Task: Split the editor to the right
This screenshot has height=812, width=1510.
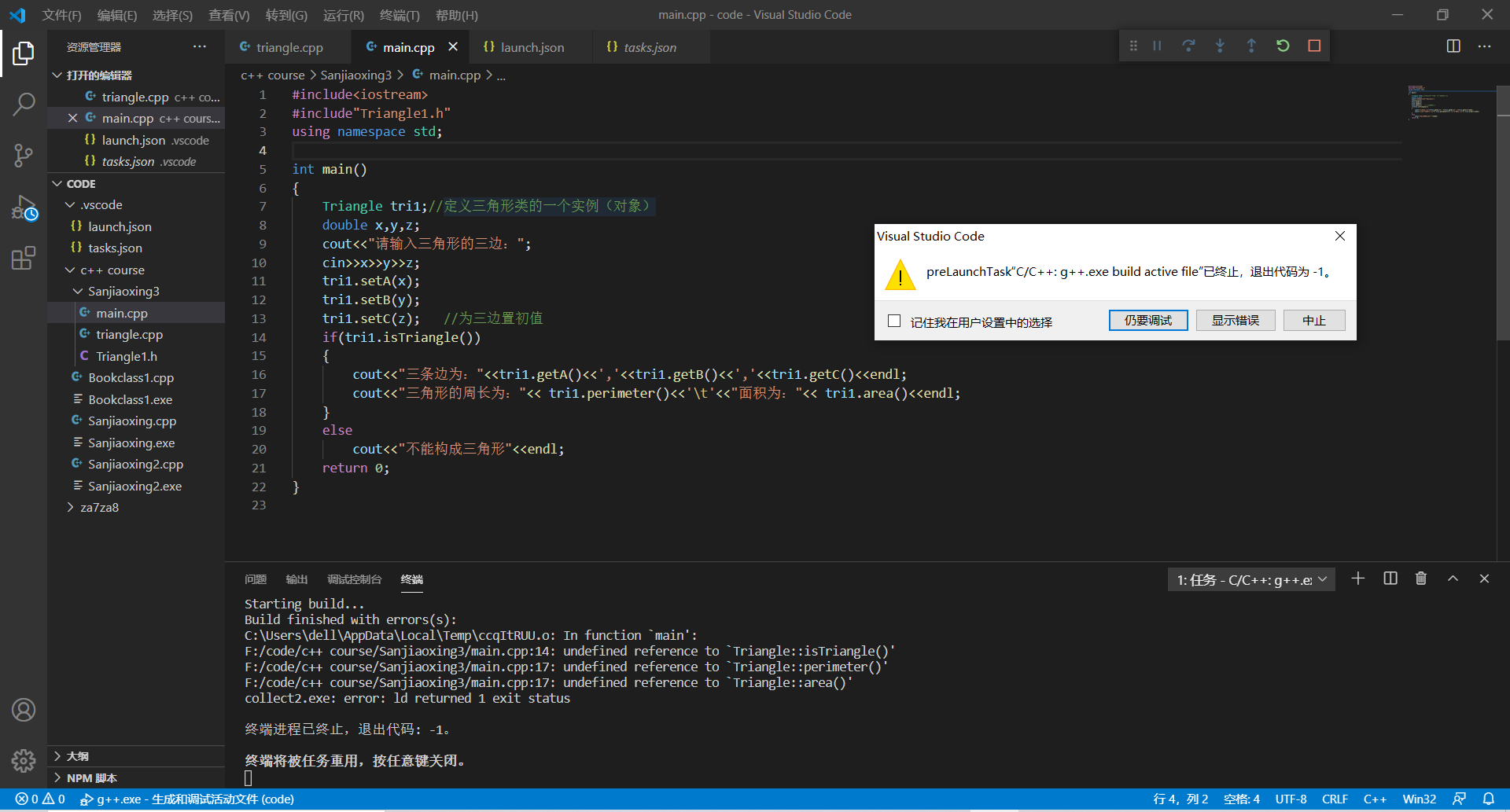Action: [1453, 46]
